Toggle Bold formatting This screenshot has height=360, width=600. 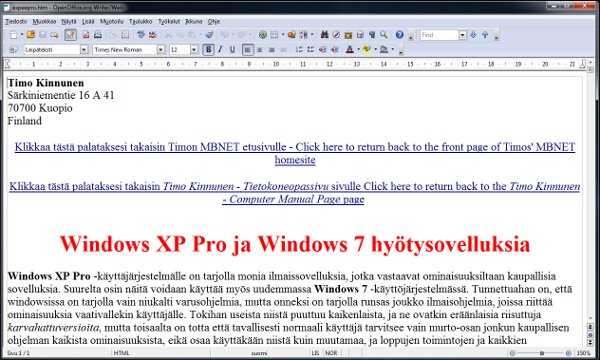[209, 49]
